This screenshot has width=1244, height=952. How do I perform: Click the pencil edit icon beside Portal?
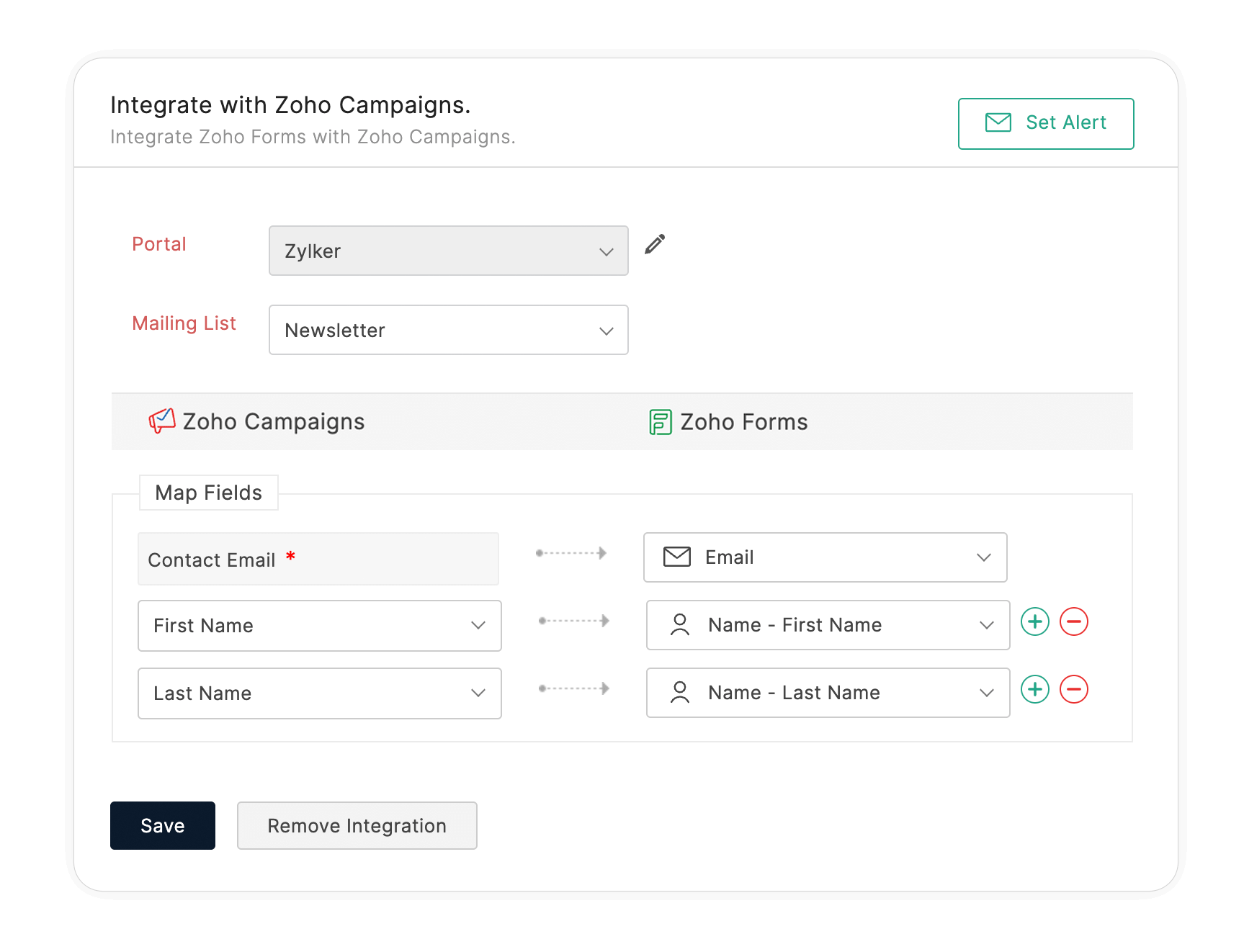coord(654,245)
